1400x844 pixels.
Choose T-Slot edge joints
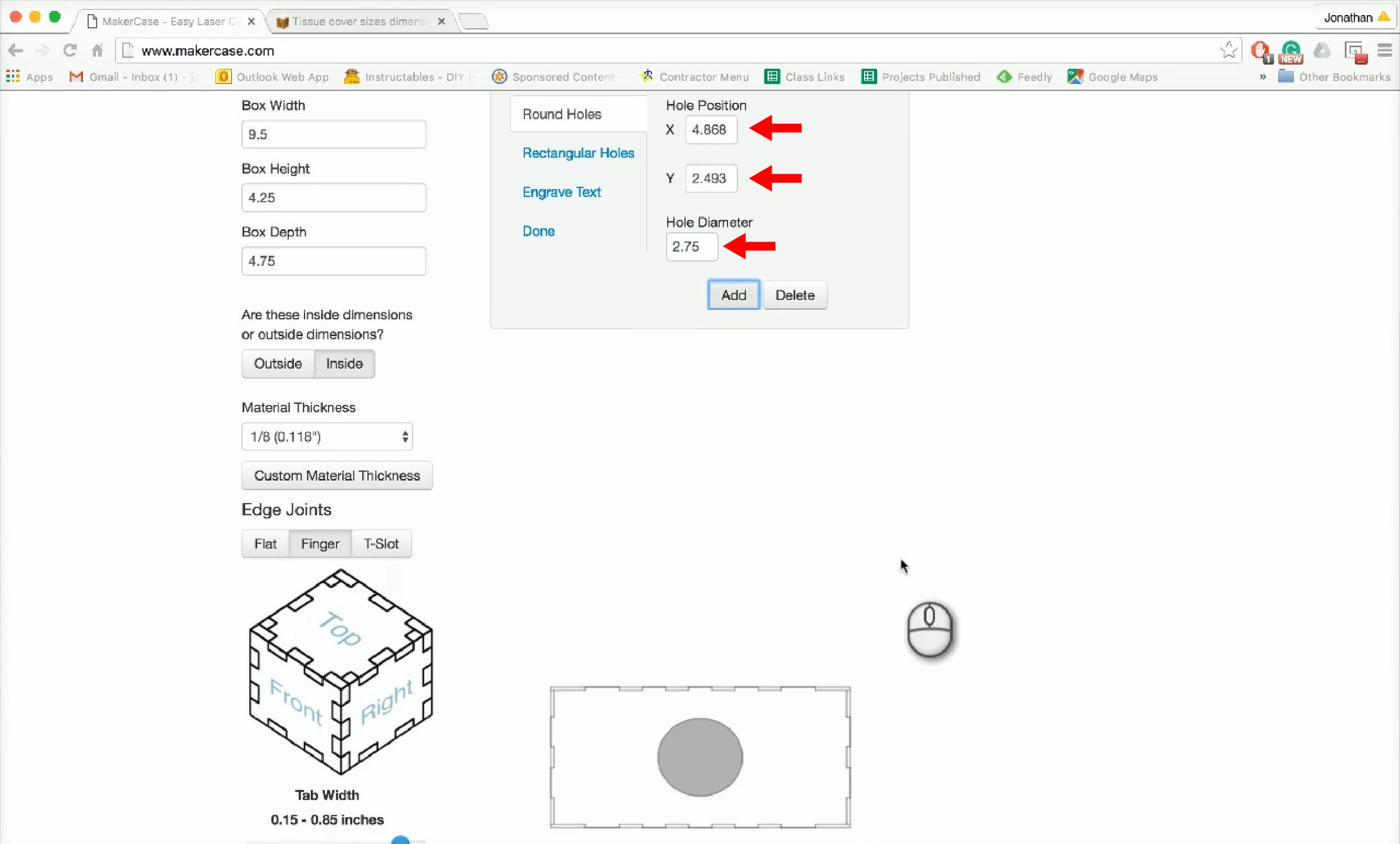click(381, 544)
